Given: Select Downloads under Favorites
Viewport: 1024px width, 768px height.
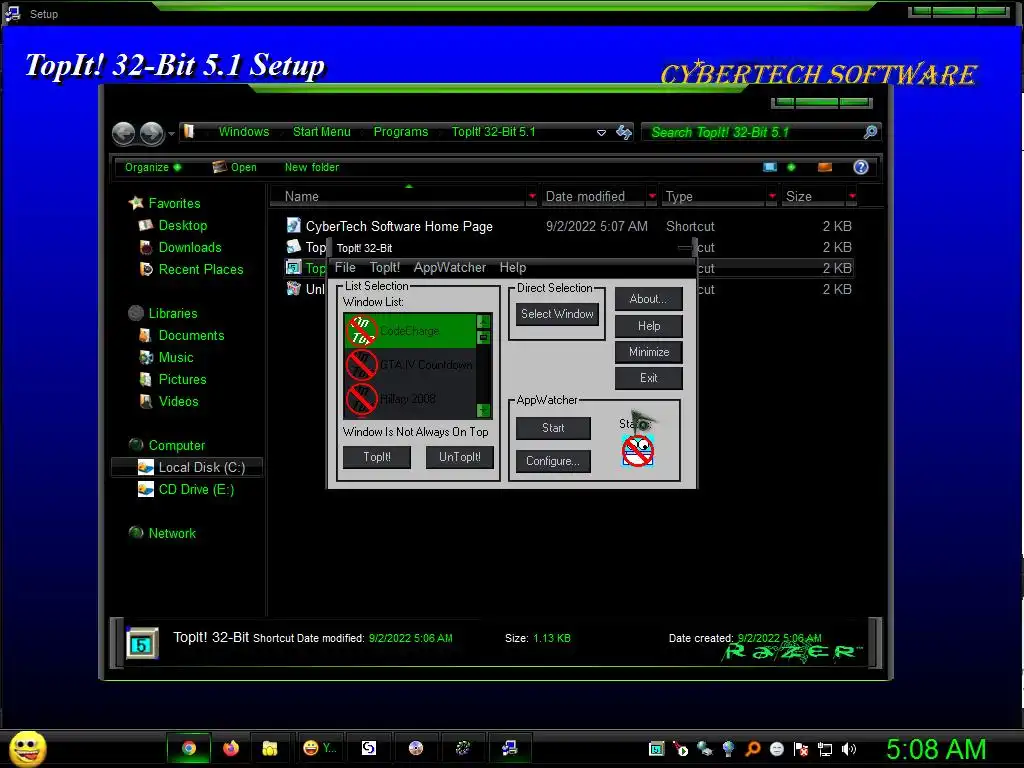Looking at the screenshot, I should (189, 248).
